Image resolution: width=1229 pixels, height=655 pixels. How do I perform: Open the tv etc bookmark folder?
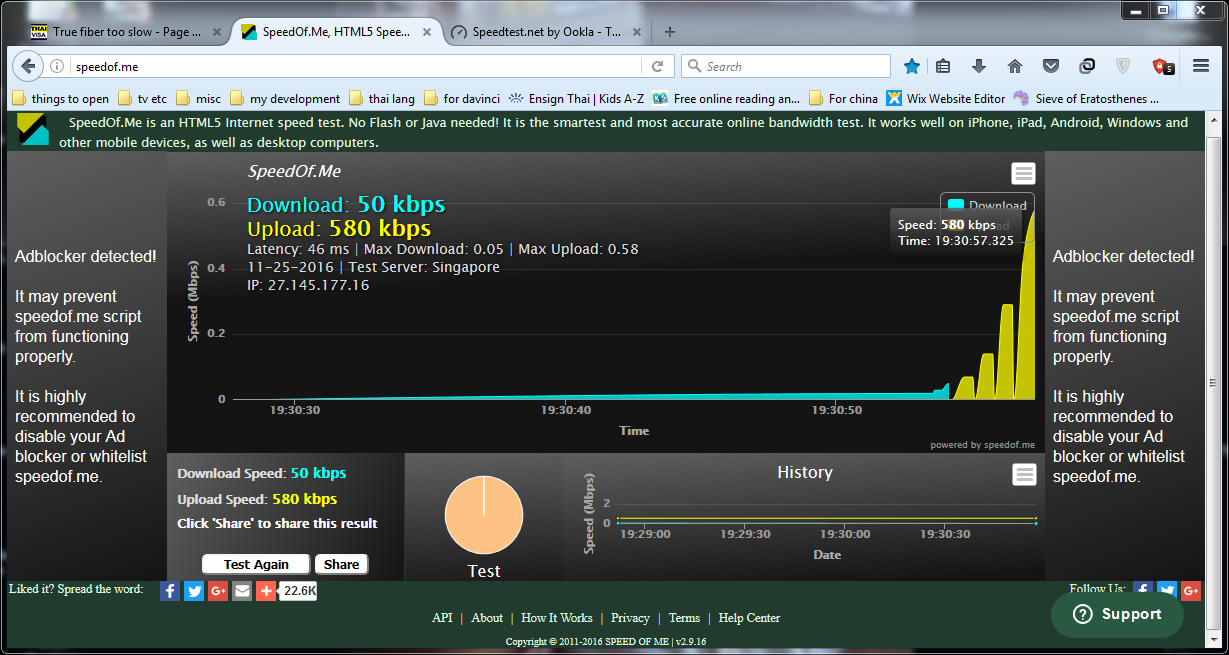[x=142, y=98]
